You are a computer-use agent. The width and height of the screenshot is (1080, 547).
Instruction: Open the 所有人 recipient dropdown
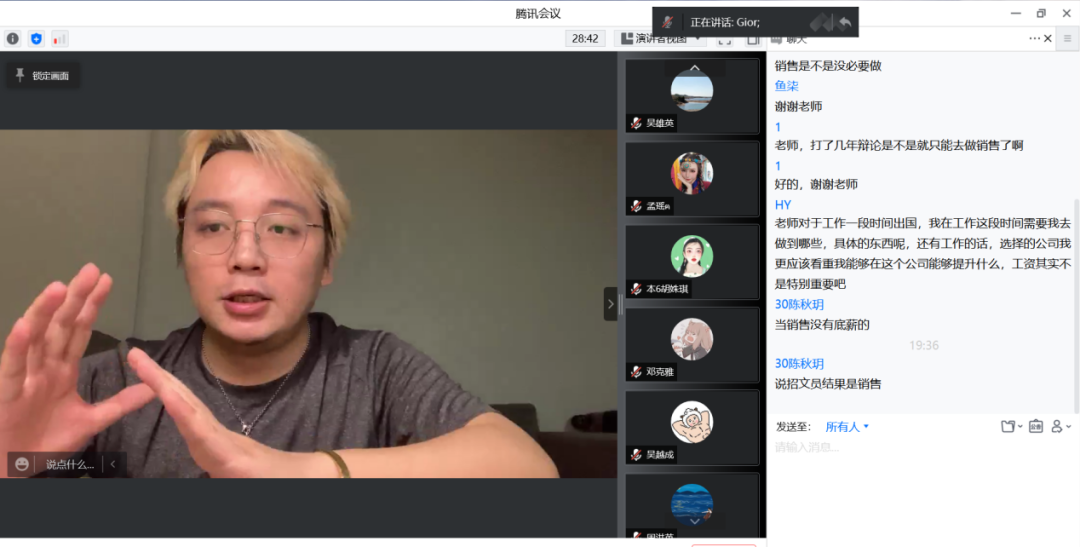point(847,426)
